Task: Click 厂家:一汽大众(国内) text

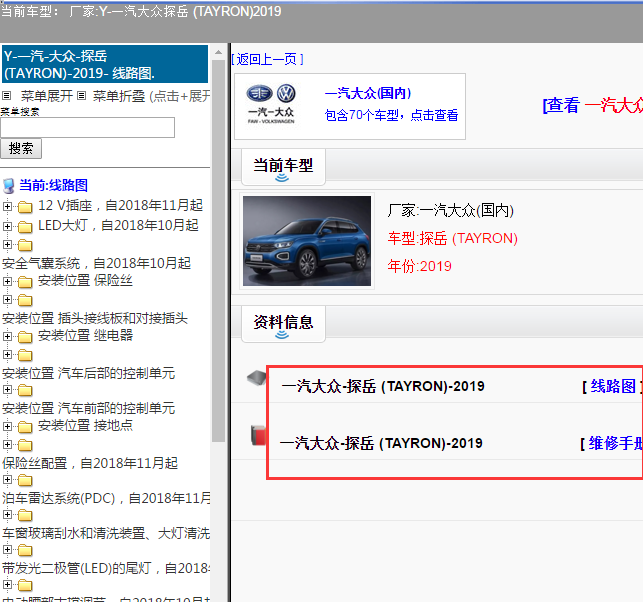Action: pyautogui.click(x=450, y=211)
